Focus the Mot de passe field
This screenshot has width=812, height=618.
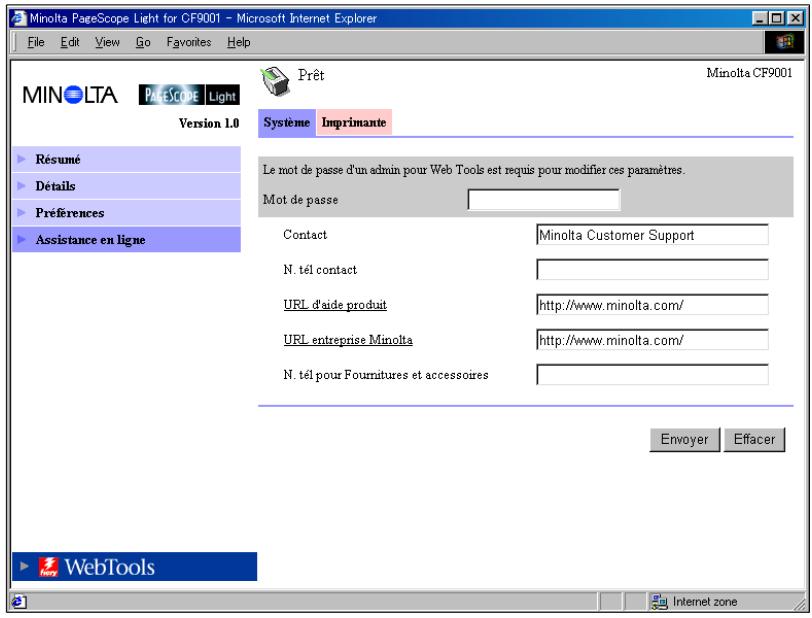click(544, 199)
